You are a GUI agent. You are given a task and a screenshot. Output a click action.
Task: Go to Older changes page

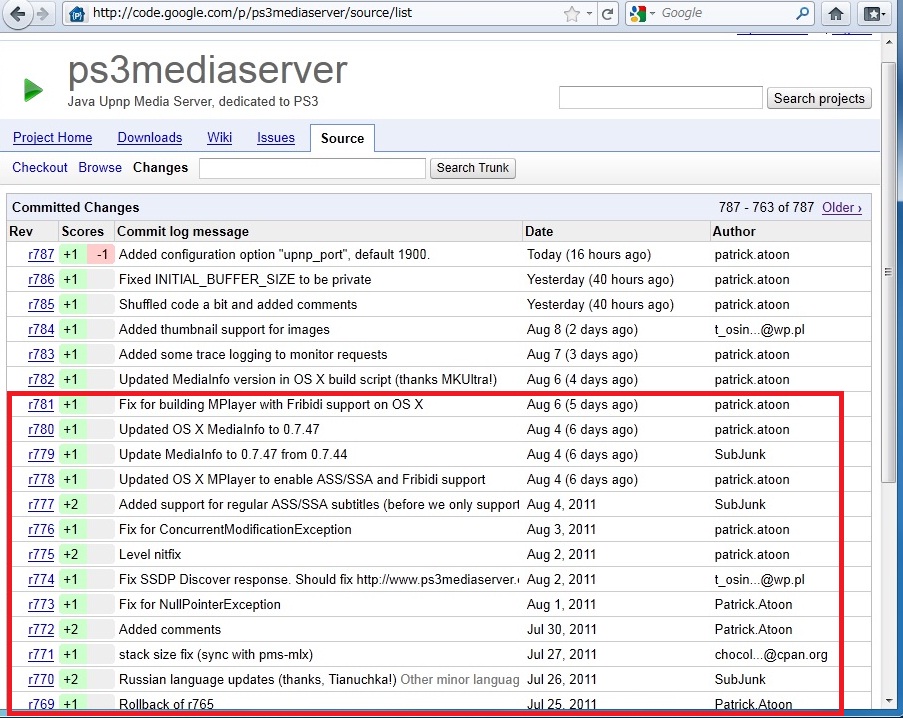pyautogui.click(x=841, y=207)
